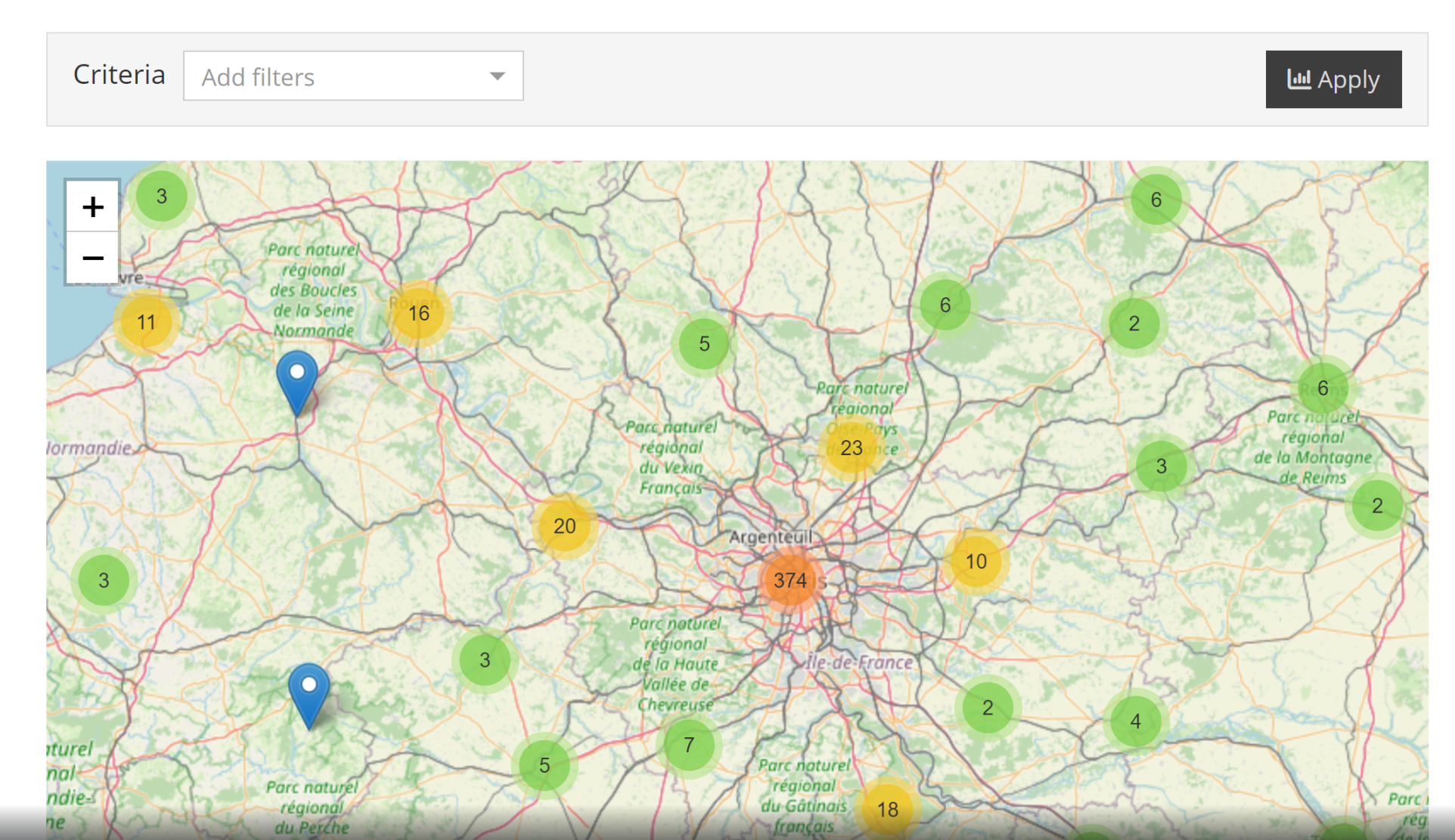Open the yellow 16 cluster near Rouen

tap(418, 313)
